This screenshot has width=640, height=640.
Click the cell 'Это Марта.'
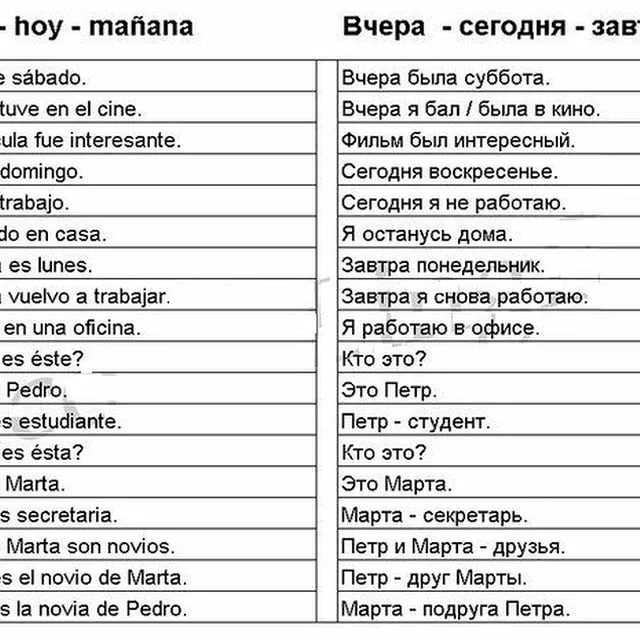click(489, 482)
